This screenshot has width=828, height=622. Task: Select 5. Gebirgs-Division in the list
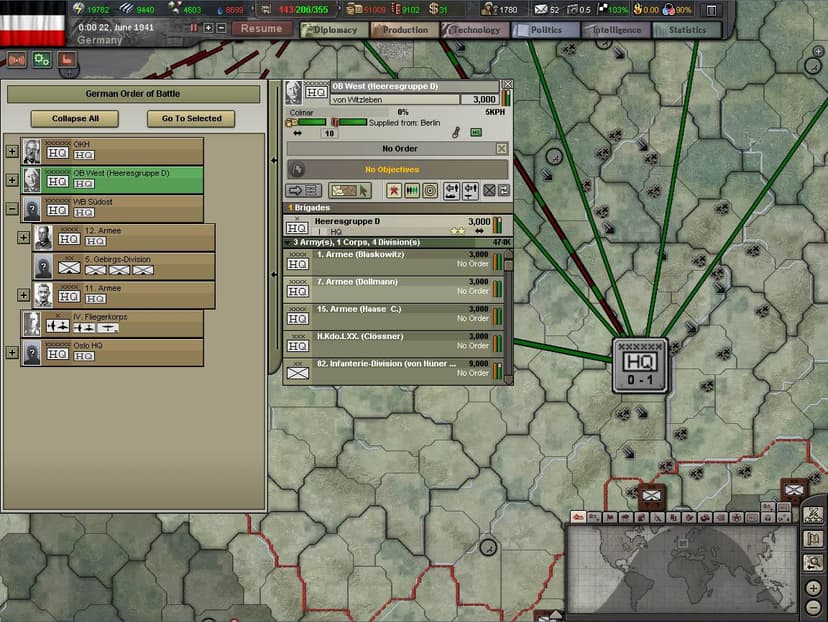(x=124, y=267)
